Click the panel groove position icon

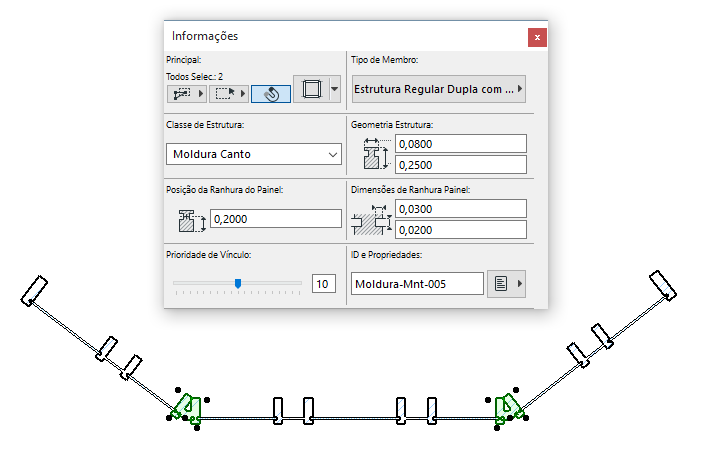(x=192, y=221)
